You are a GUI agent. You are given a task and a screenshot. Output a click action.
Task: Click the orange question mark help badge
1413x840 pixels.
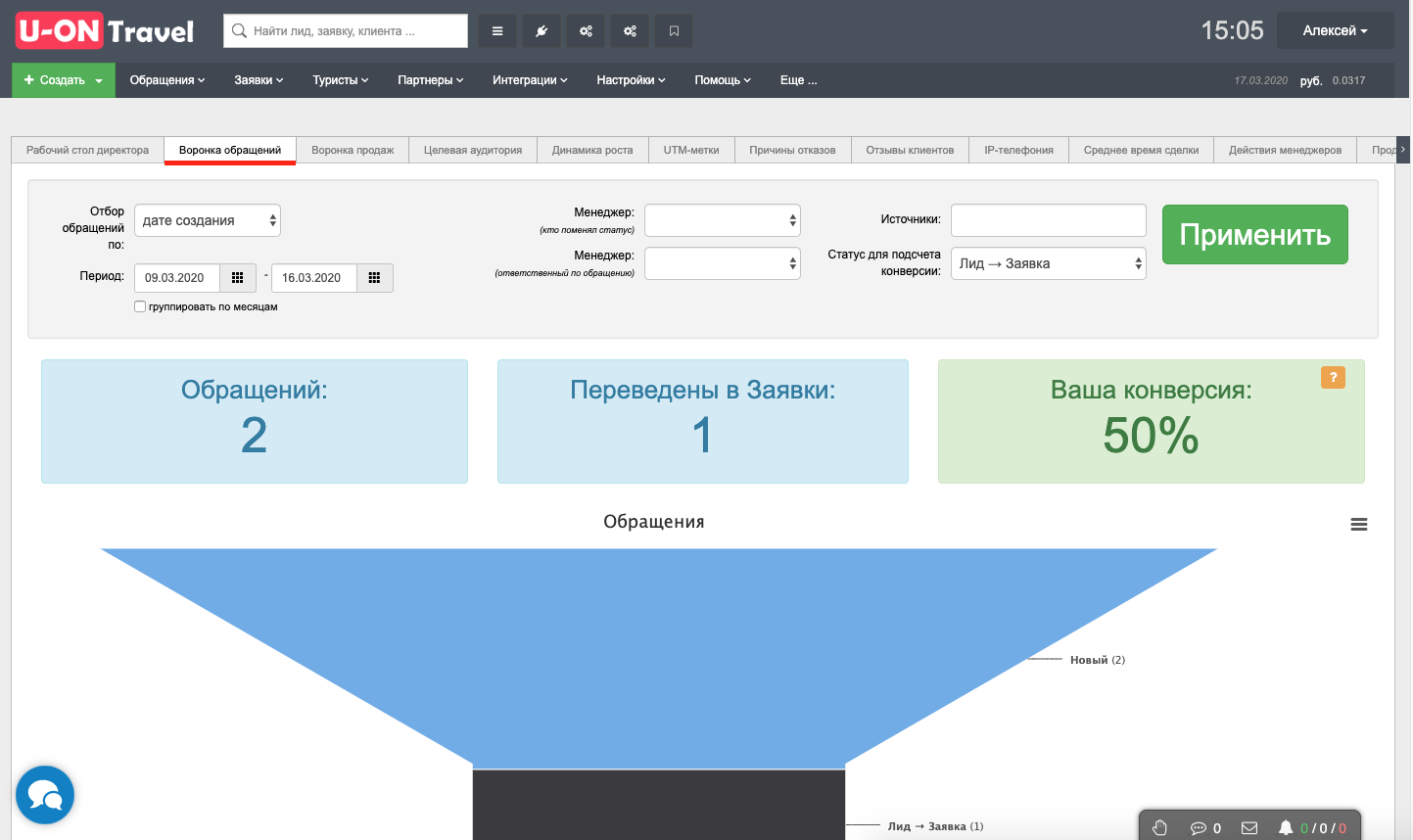point(1333,377)
